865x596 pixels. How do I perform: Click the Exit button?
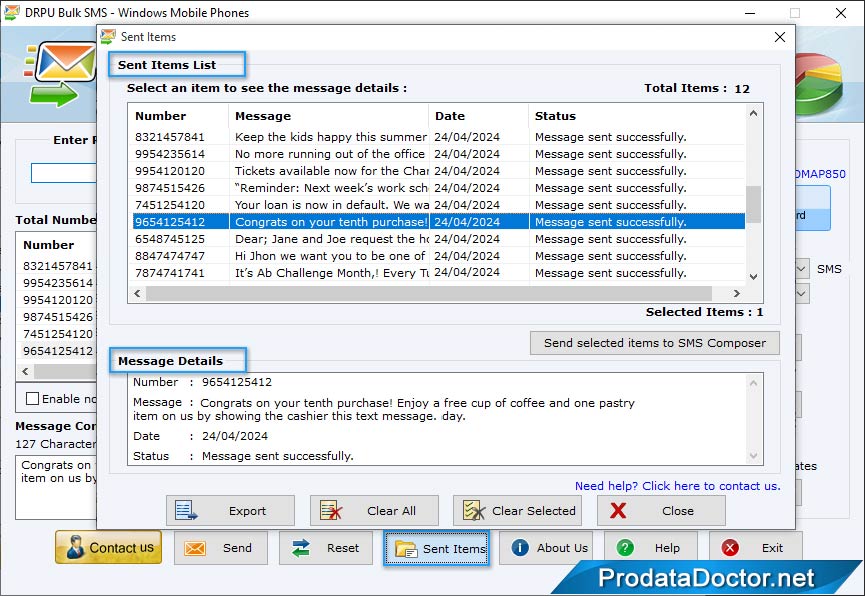coord(756,548)
